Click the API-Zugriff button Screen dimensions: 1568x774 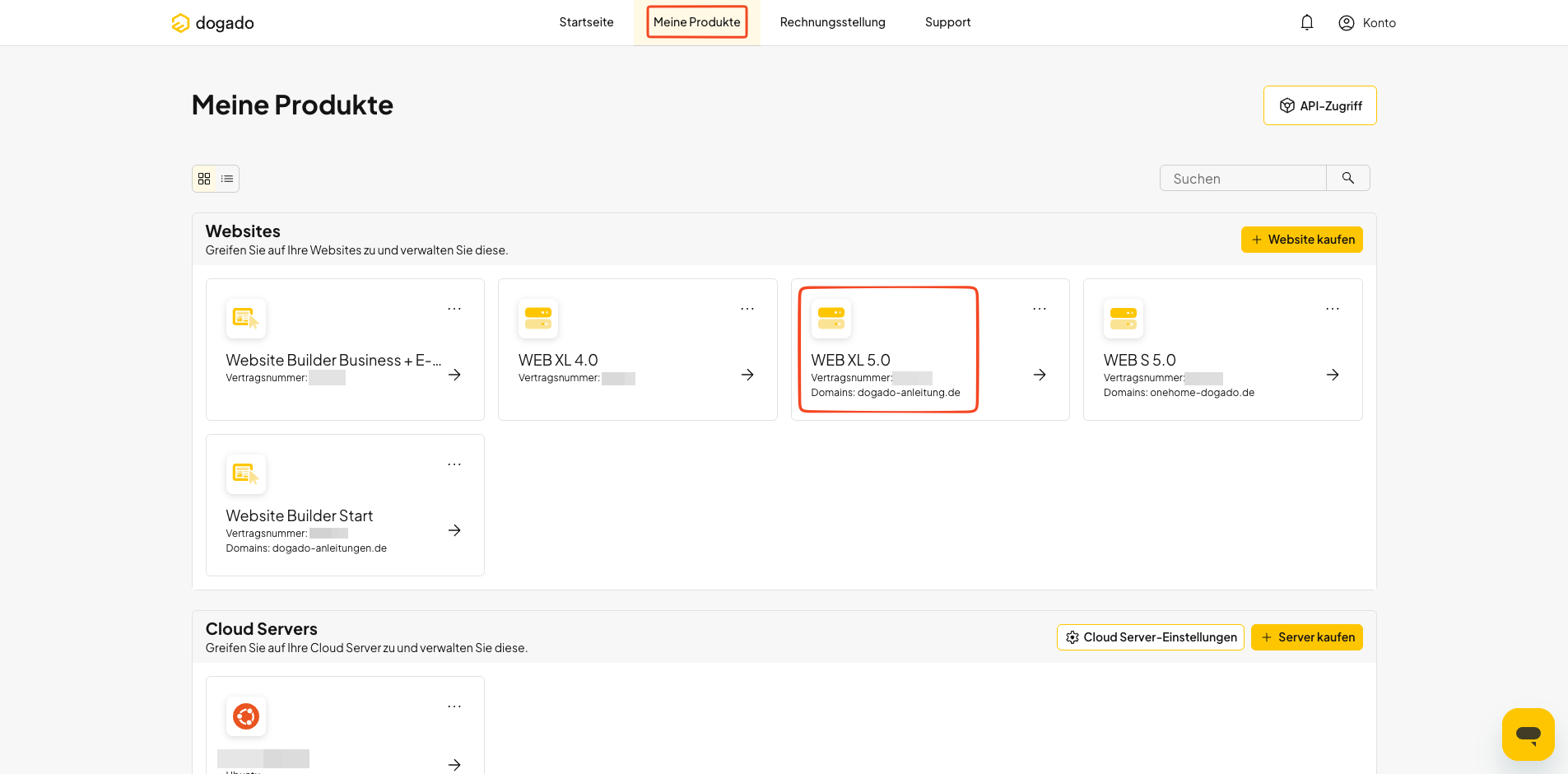[1320, 105]
